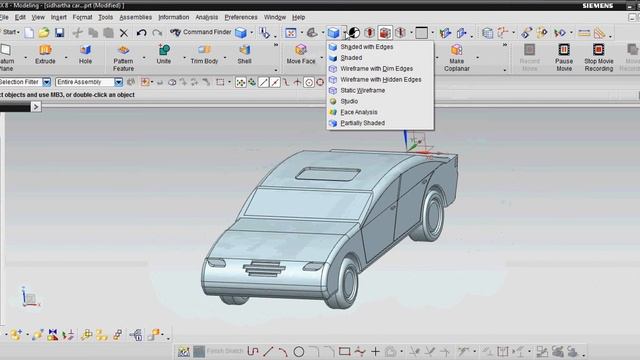Click the Paste icon
This screenshot has width=640, height=360.
(x=108, y=33)
